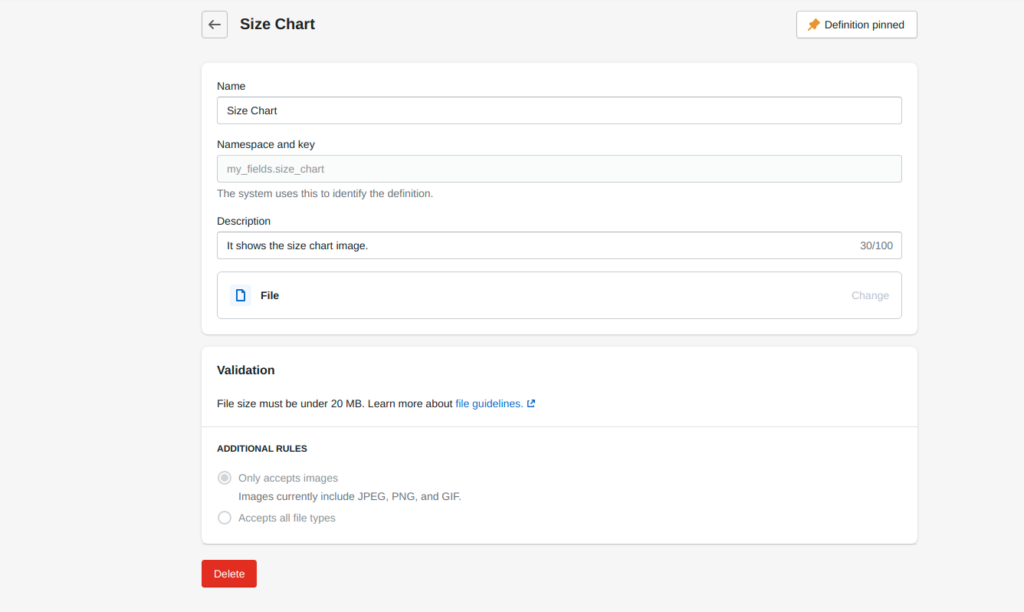The width and height of the screenshot is (1024, 612).
Task: Focus the Name input containing Size Chart
Action: pos(559,110)
